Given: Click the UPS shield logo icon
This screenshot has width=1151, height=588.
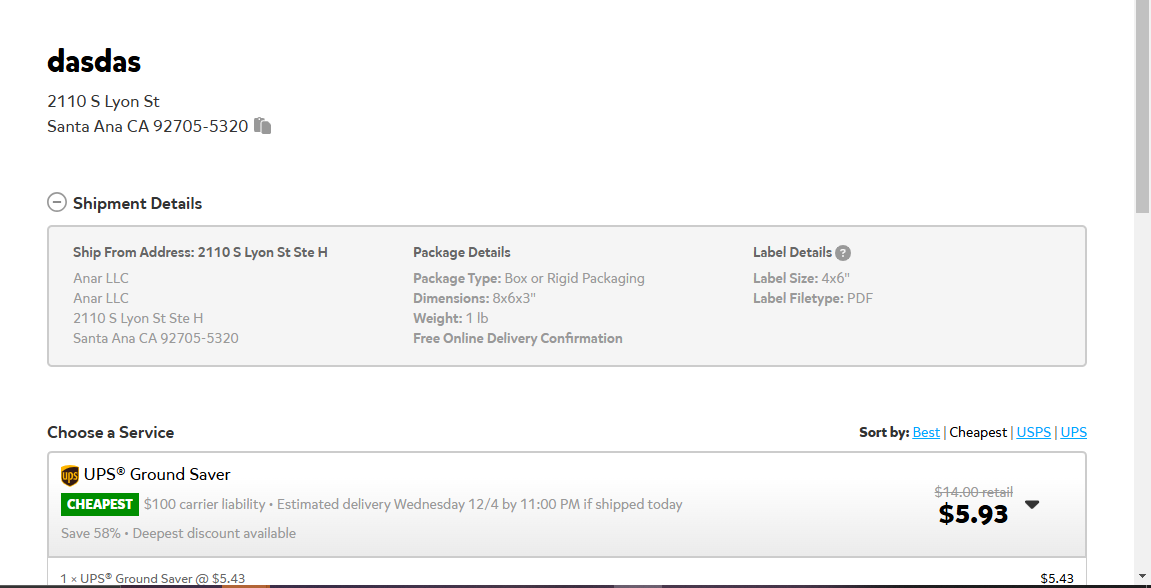Looking at the screenshot, I should (70, 476).
